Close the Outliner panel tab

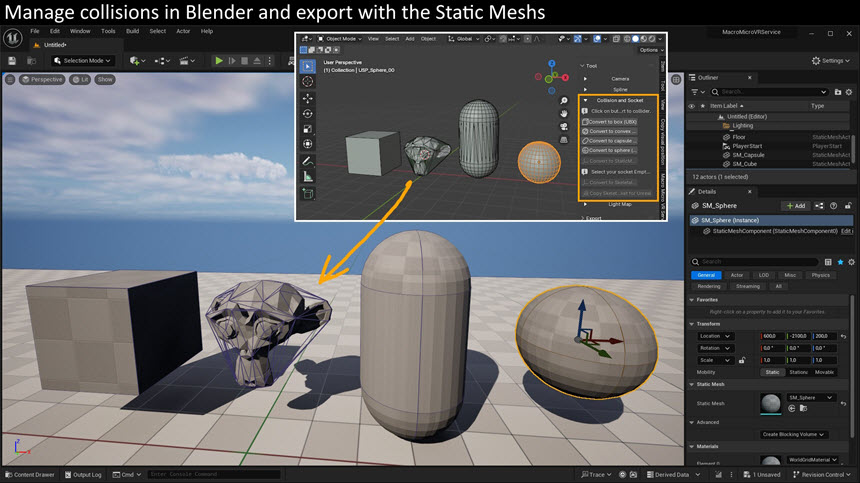point(750,78)
